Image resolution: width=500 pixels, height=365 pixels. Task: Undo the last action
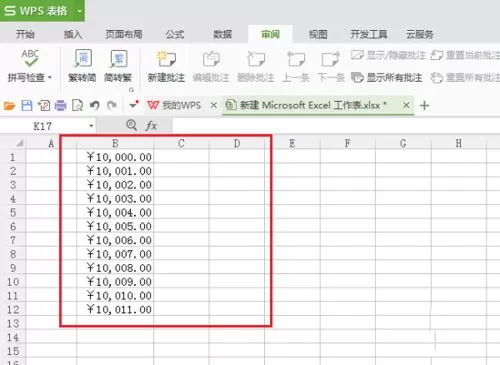tap(95, 106)
